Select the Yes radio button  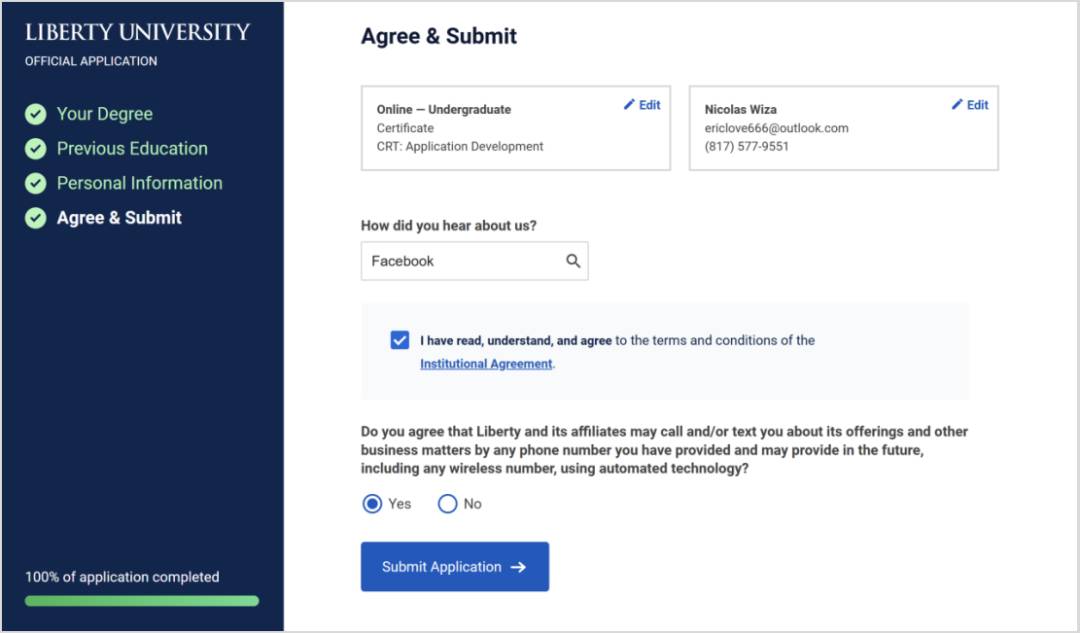tap(372, 504)
